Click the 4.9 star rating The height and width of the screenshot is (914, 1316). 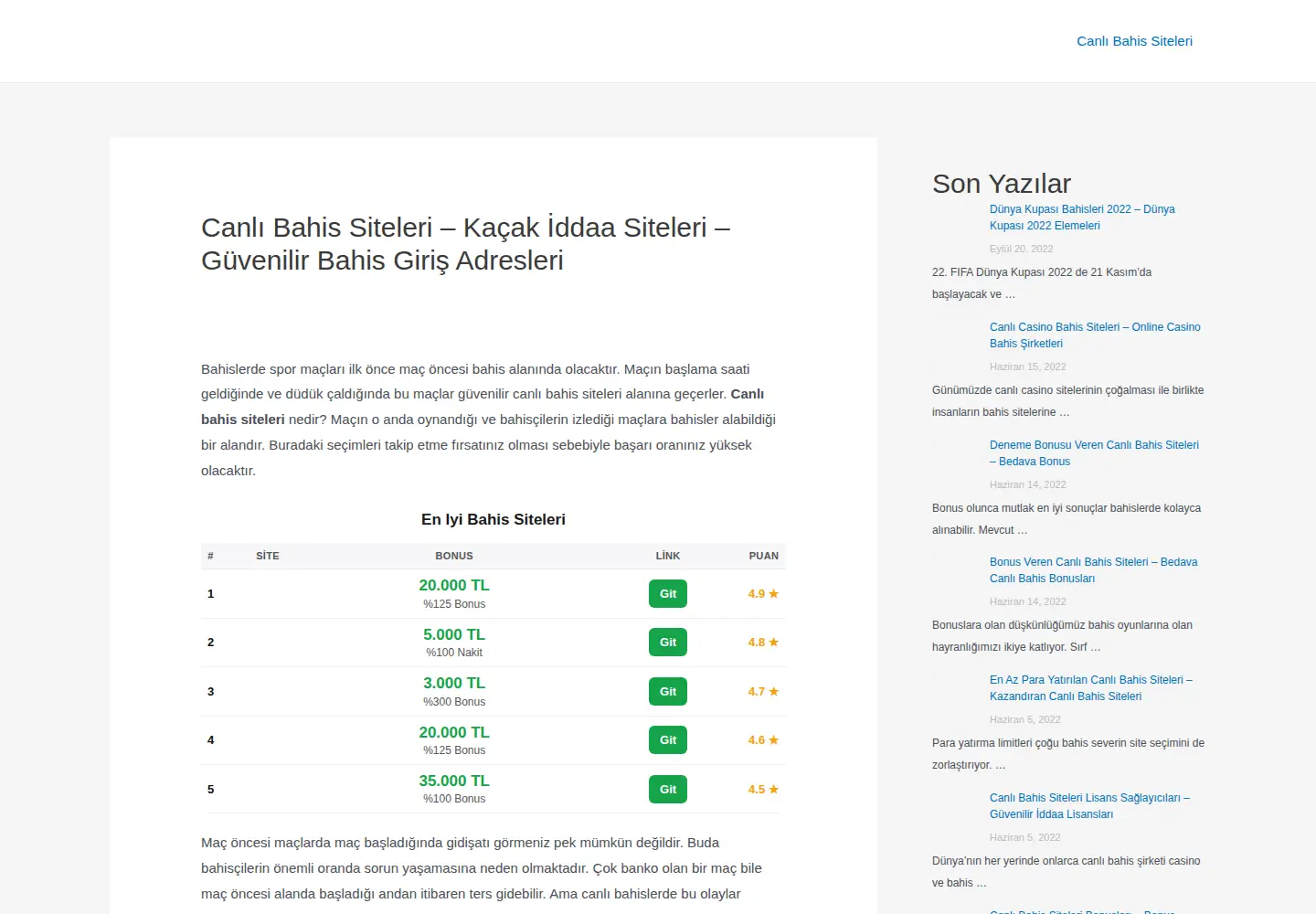click(x=763, y=594)
